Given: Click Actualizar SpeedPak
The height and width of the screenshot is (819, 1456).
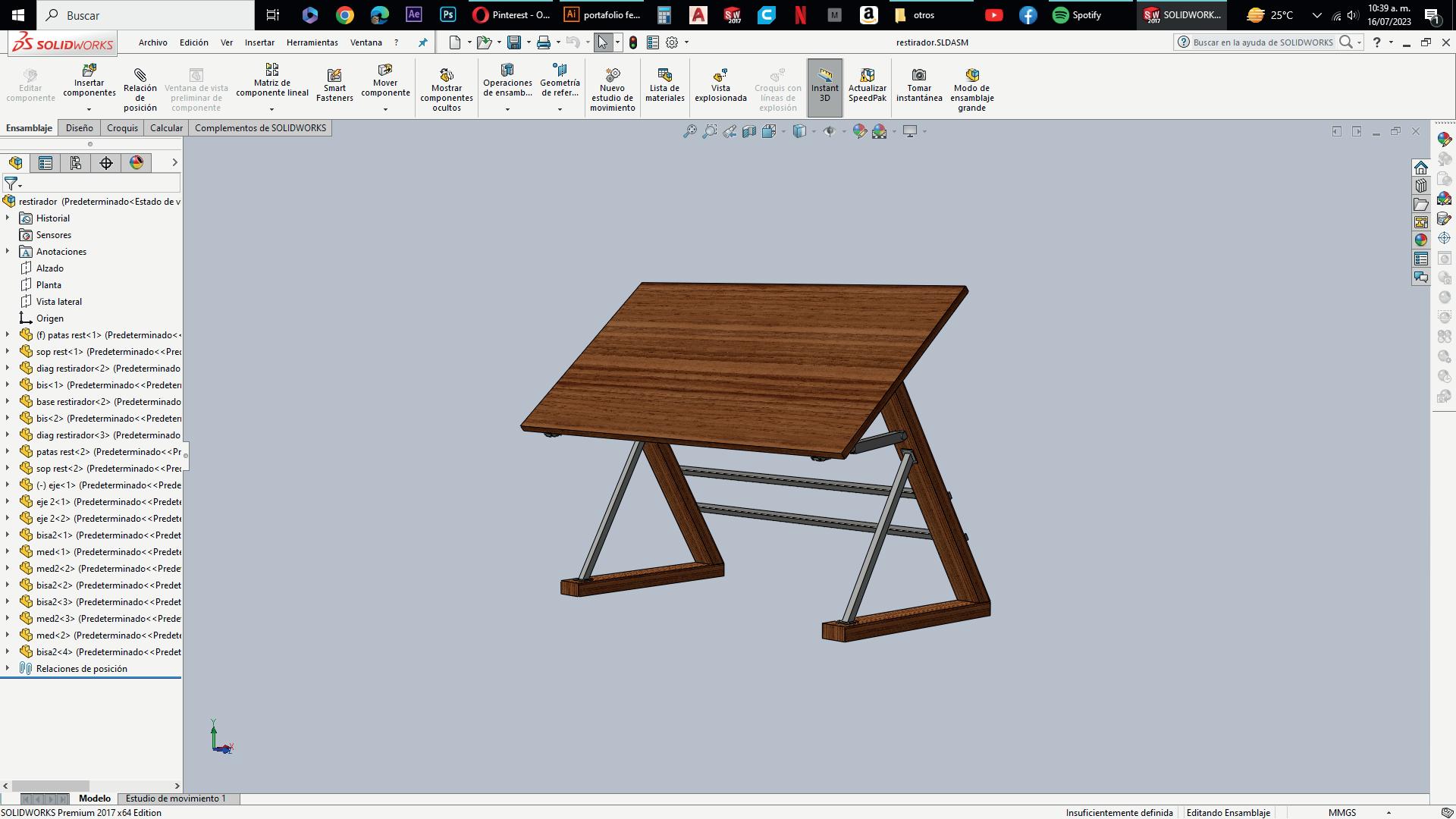Looking at the screenshot, I should [x=867, y=85].
